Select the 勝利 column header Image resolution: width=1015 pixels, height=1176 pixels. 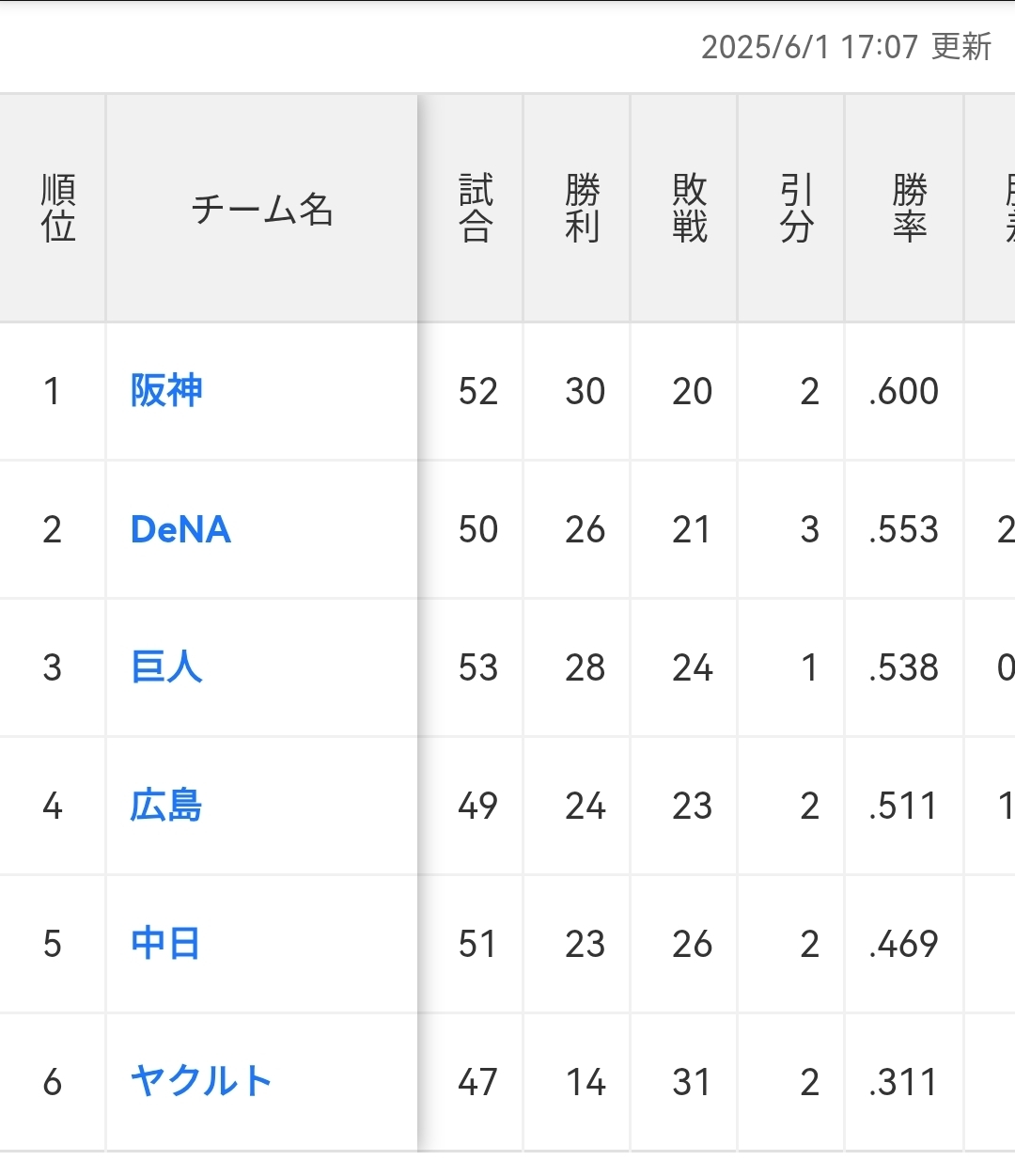(583, 209)
